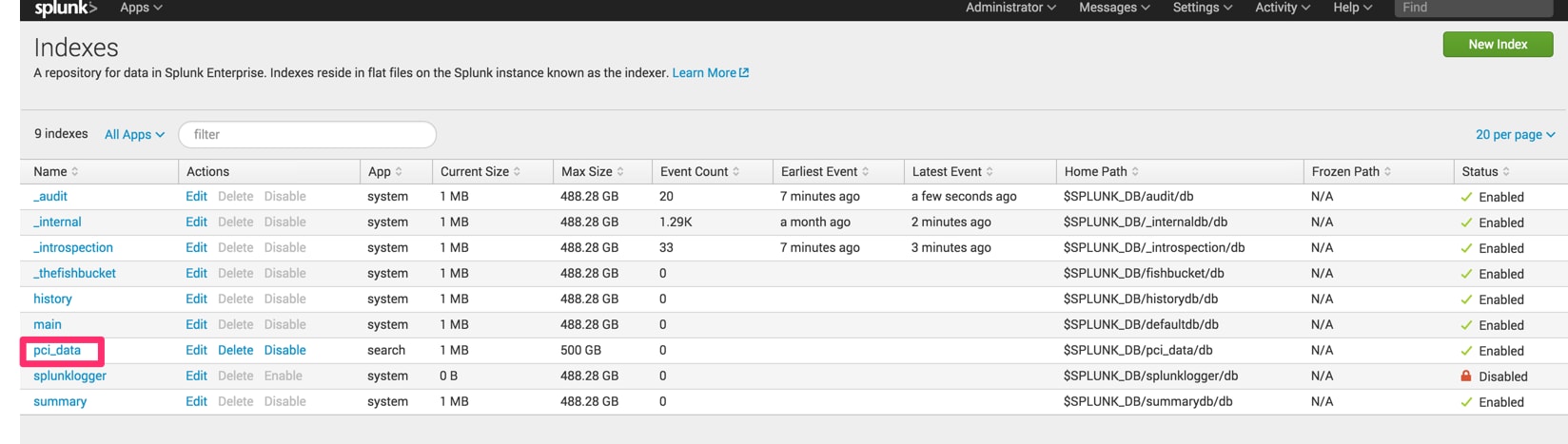Click the enabled checkmark for summary
This screenshot has height=444, width=1568.
(1466, 403)
